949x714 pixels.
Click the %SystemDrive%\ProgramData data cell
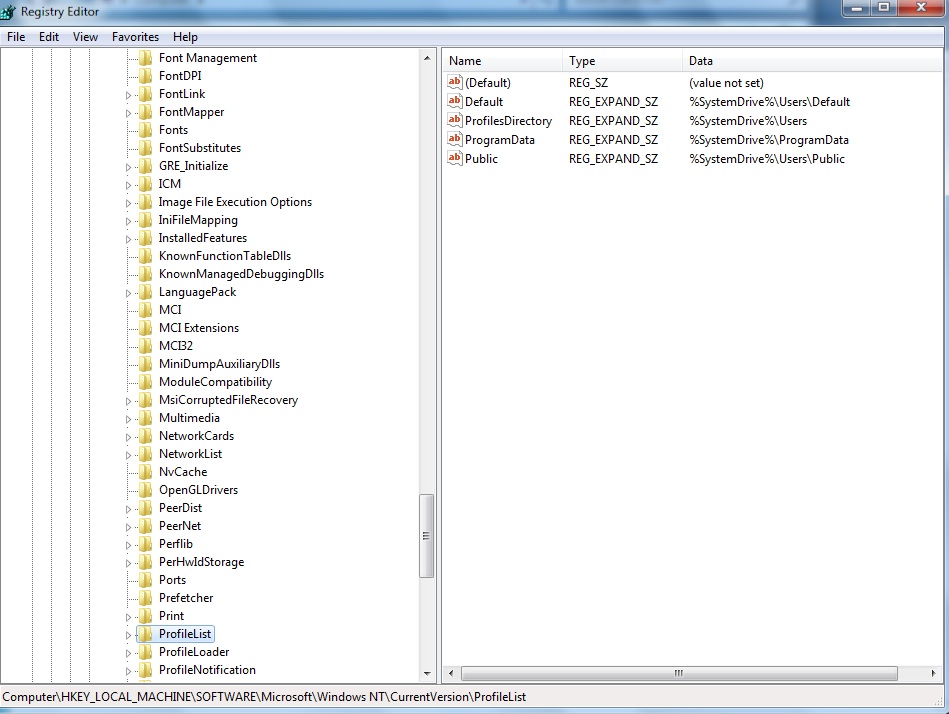pos(769,140)
